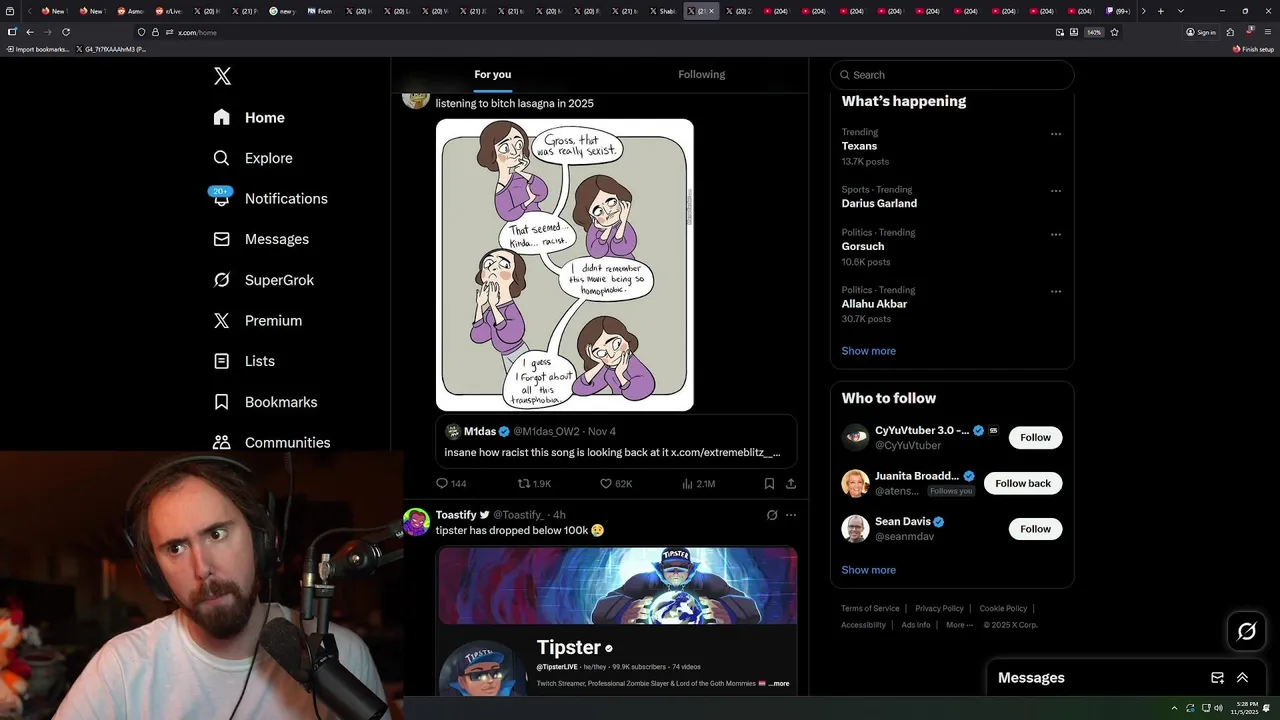Go to Home in the sidebar
Viewport: 1280px width, 720px height.
[249, 117]
